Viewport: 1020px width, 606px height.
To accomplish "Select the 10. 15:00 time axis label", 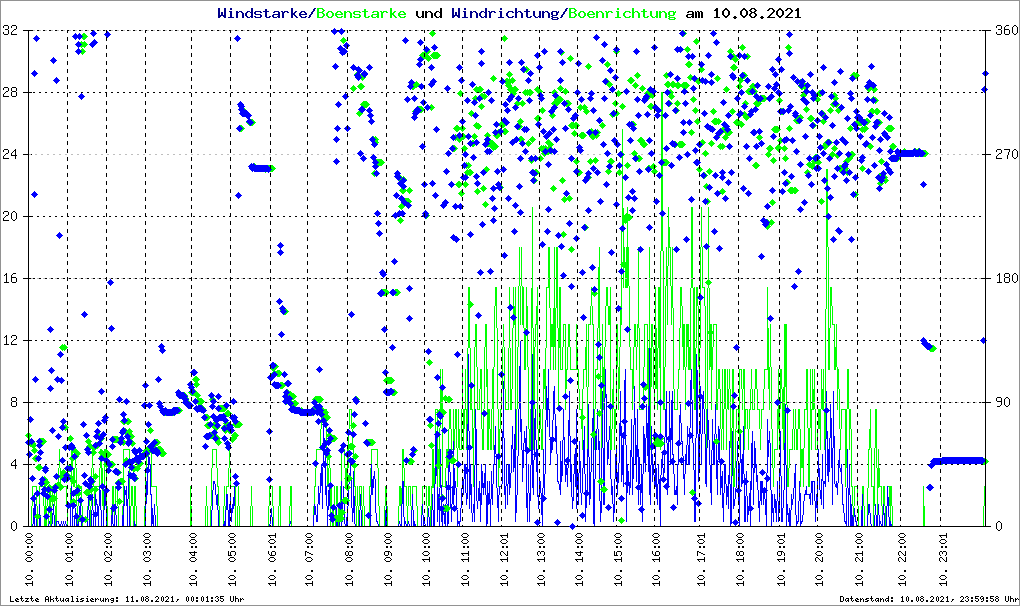I will (618, 560).
